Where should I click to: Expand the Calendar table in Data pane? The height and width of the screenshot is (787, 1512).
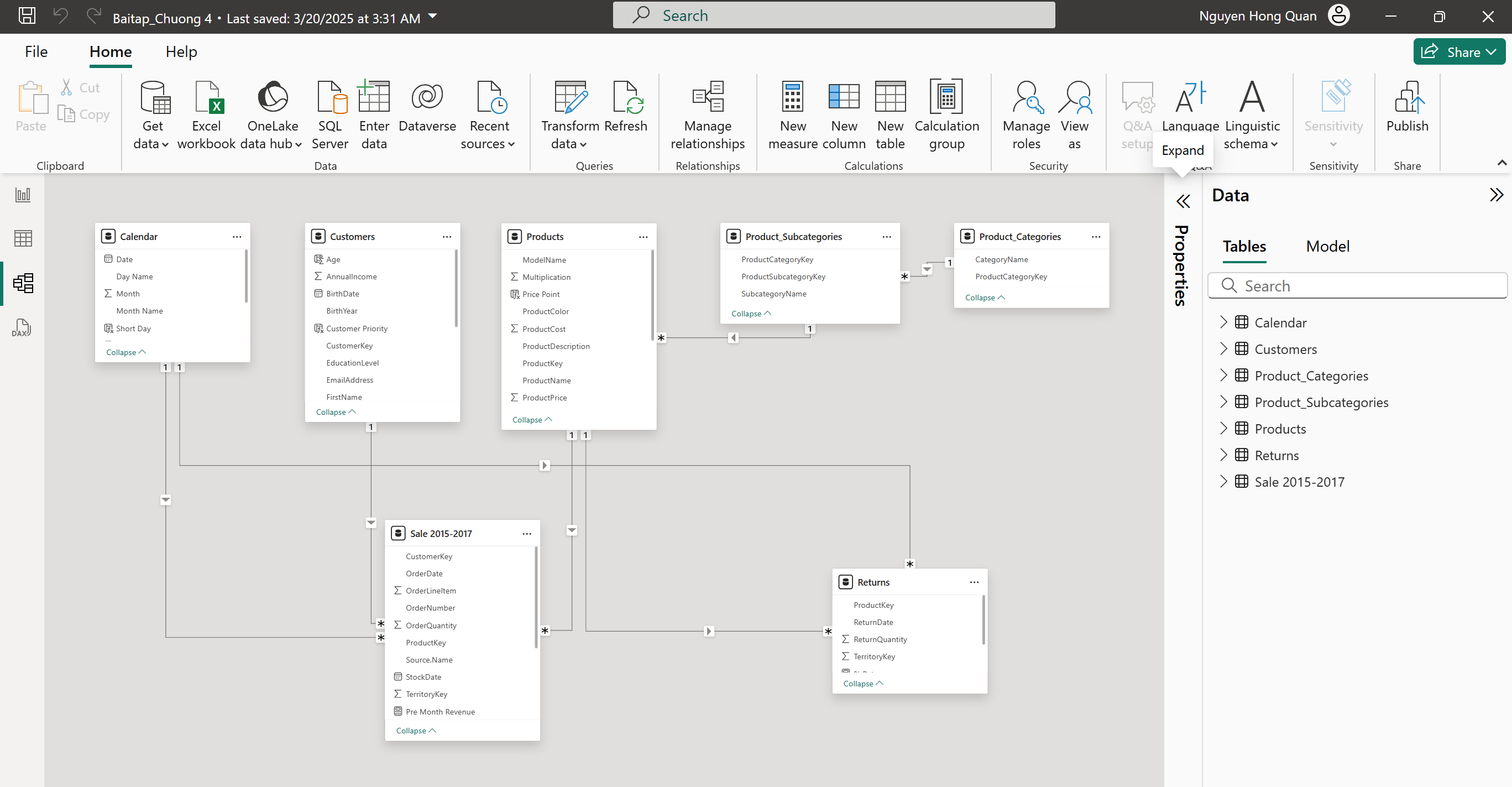1223,322
